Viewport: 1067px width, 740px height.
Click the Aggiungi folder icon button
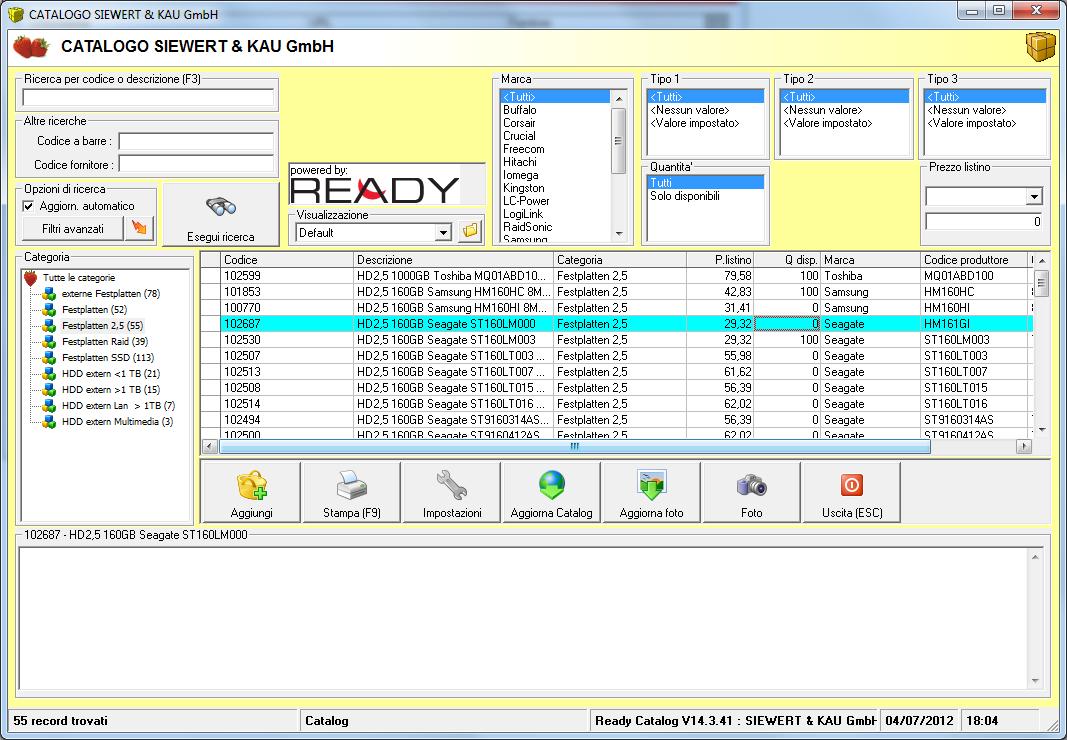pyautogui.click(x=251, y=492)
